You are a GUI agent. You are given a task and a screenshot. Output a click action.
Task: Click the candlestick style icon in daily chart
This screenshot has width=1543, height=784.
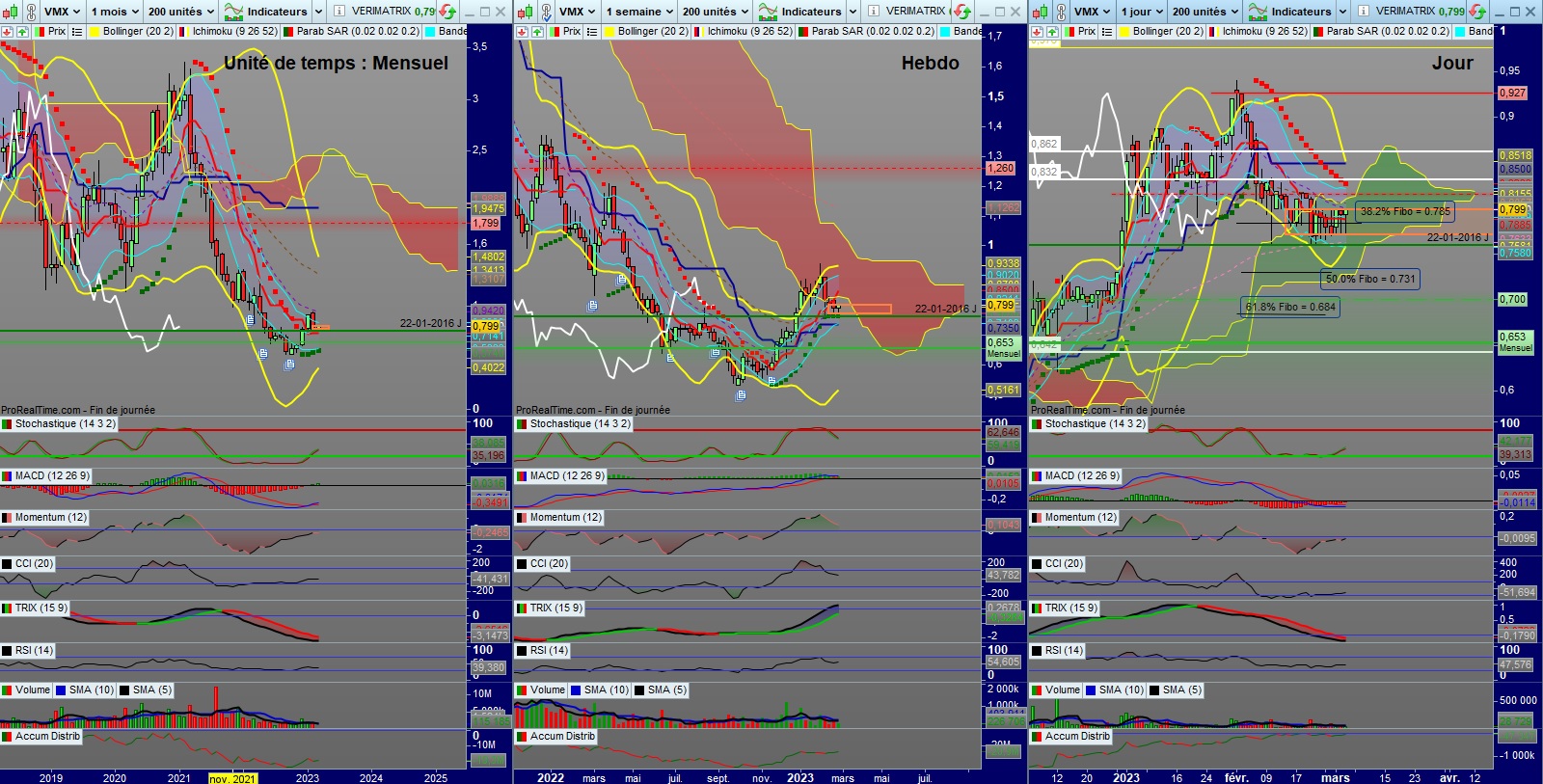click(1039, 12)
